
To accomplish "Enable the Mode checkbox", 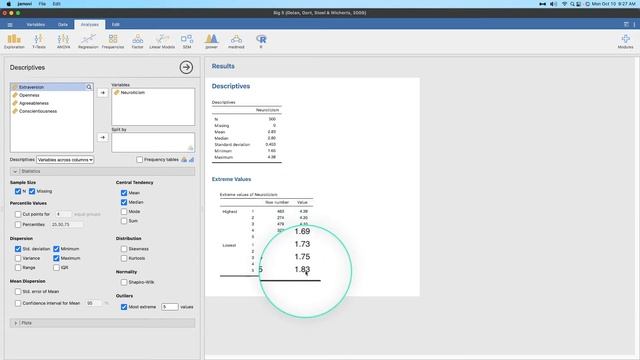I will pyautogui.click(x=124, y=211).
